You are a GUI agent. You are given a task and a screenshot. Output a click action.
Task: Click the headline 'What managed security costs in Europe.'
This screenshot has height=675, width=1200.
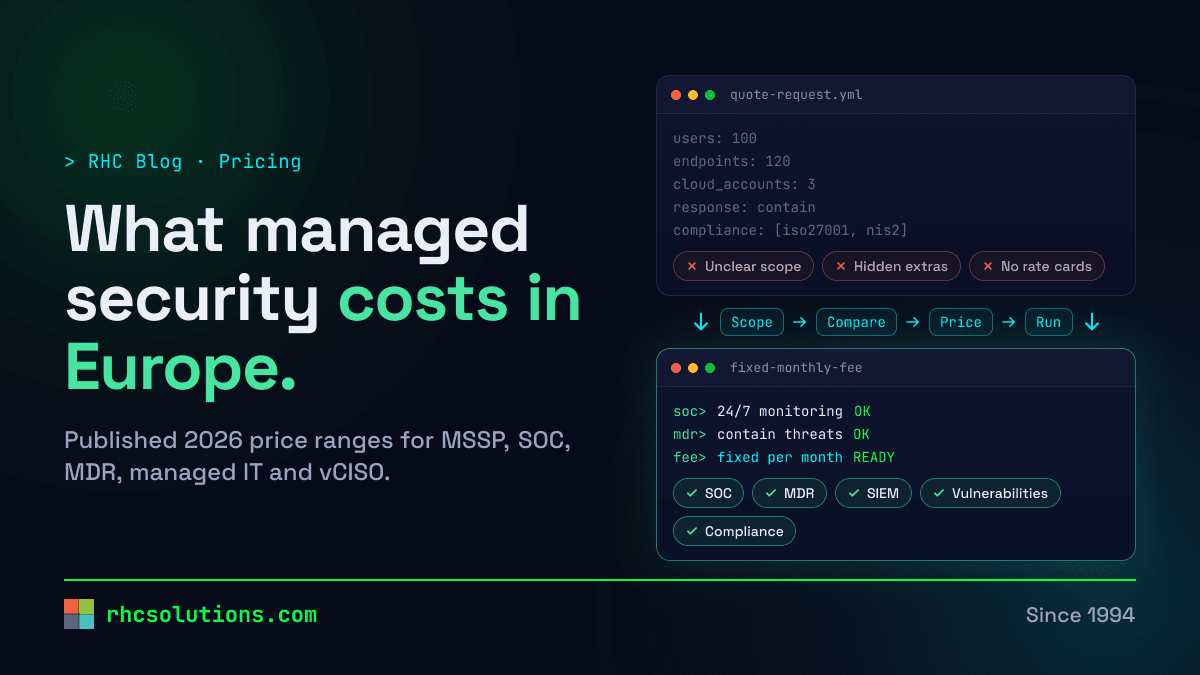tap(323, 299)
